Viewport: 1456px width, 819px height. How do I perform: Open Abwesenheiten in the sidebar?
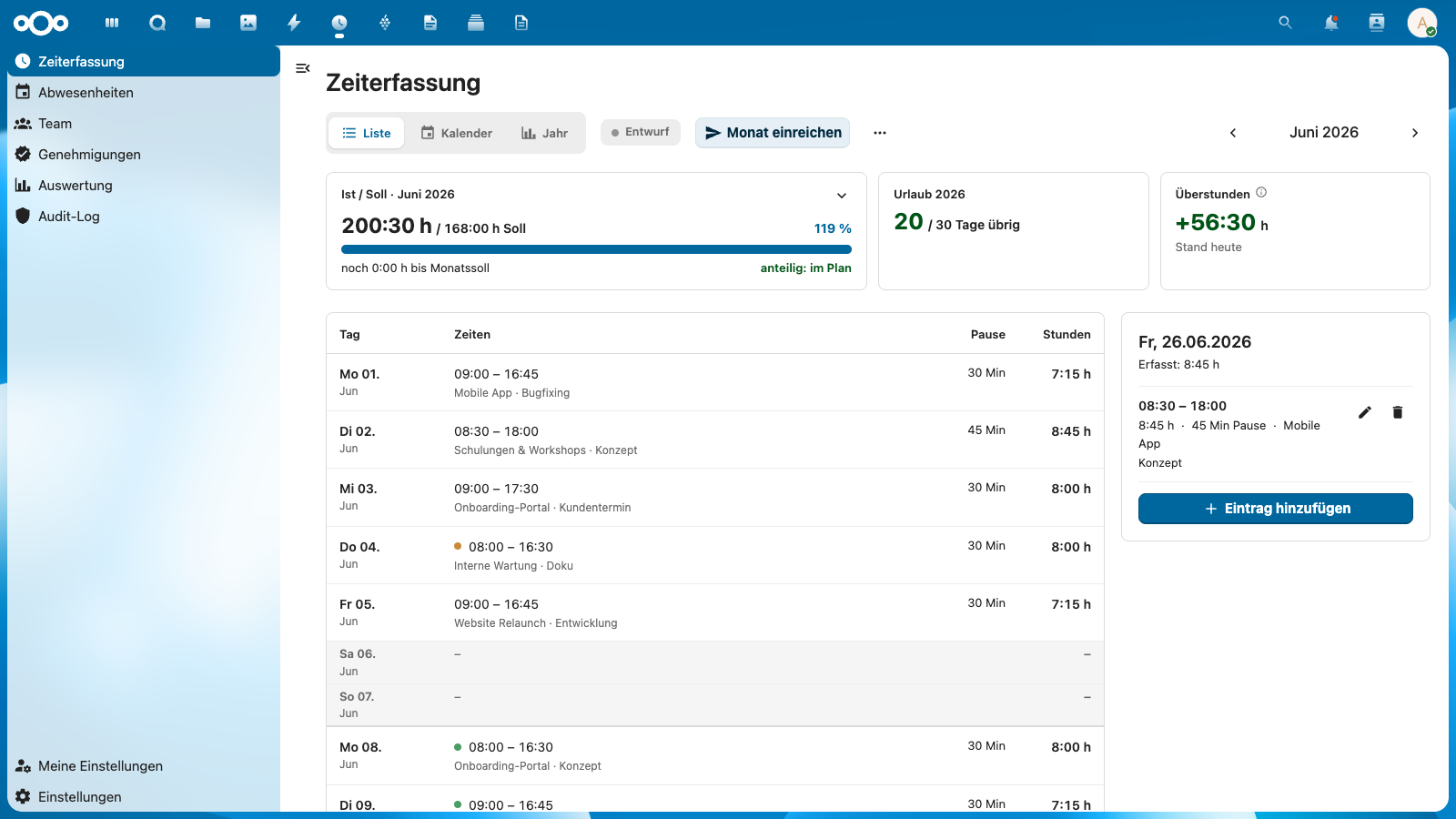[144, 92]
